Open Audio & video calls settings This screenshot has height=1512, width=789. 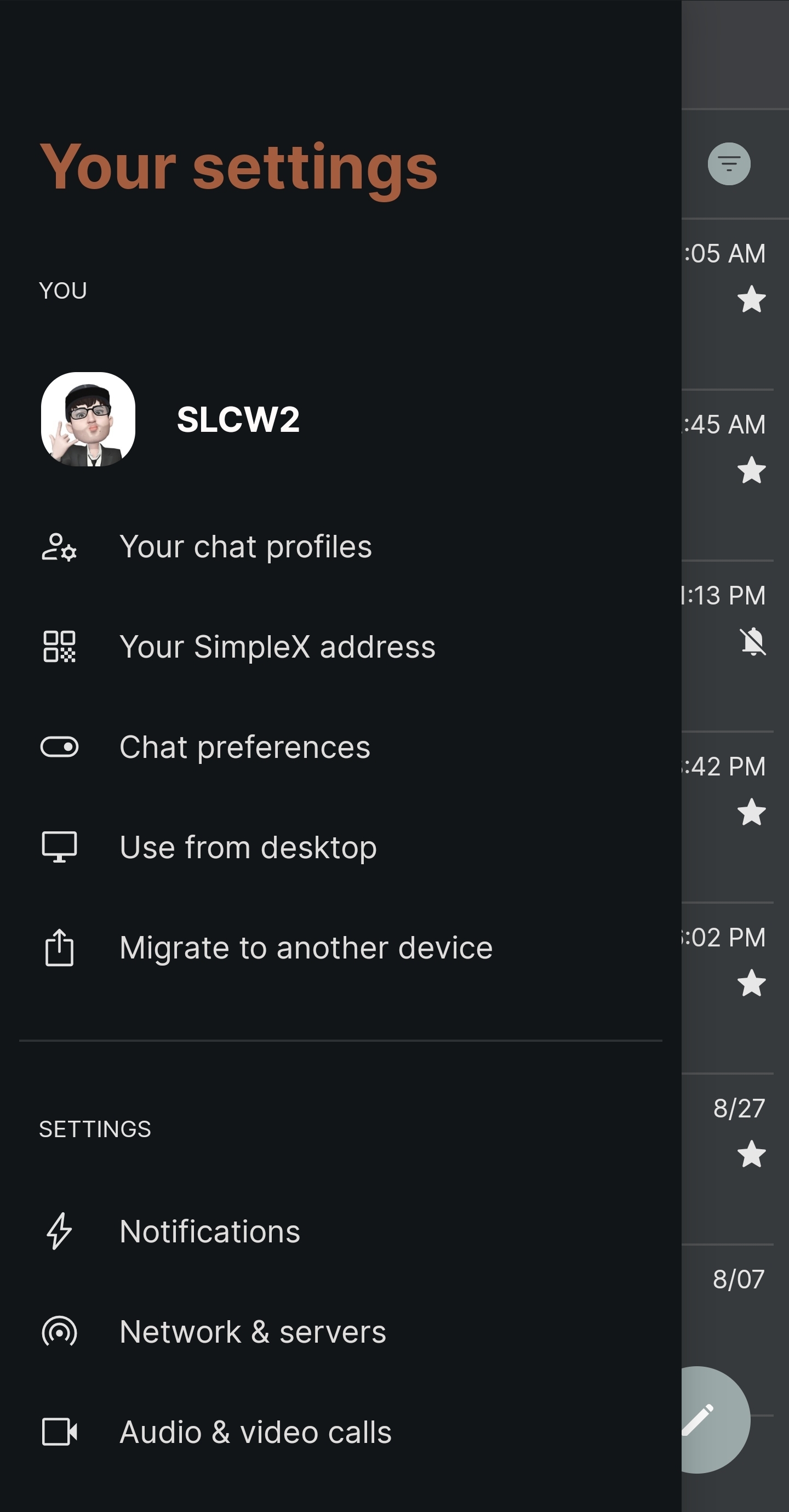(255, 1431)
